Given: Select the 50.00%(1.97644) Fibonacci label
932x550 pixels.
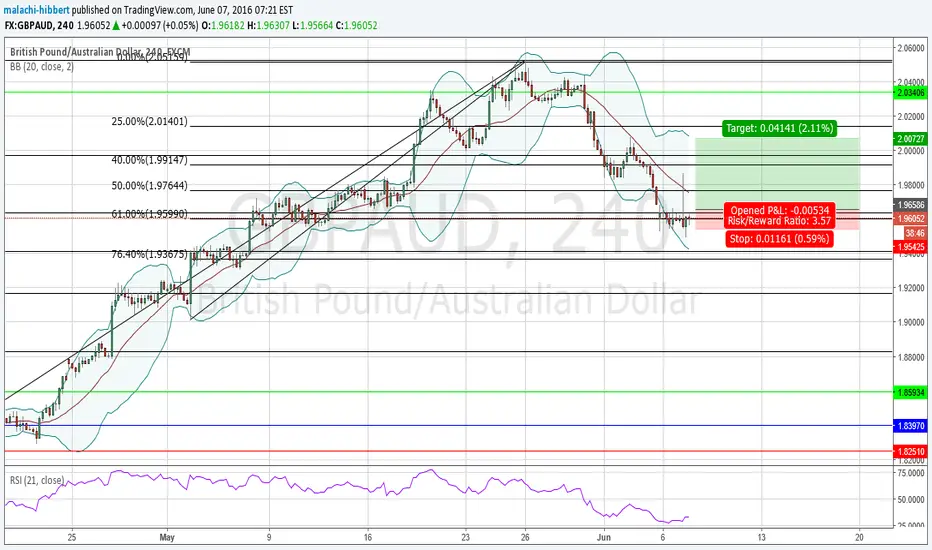Looking at the screenshot, I should coord(149,186).
